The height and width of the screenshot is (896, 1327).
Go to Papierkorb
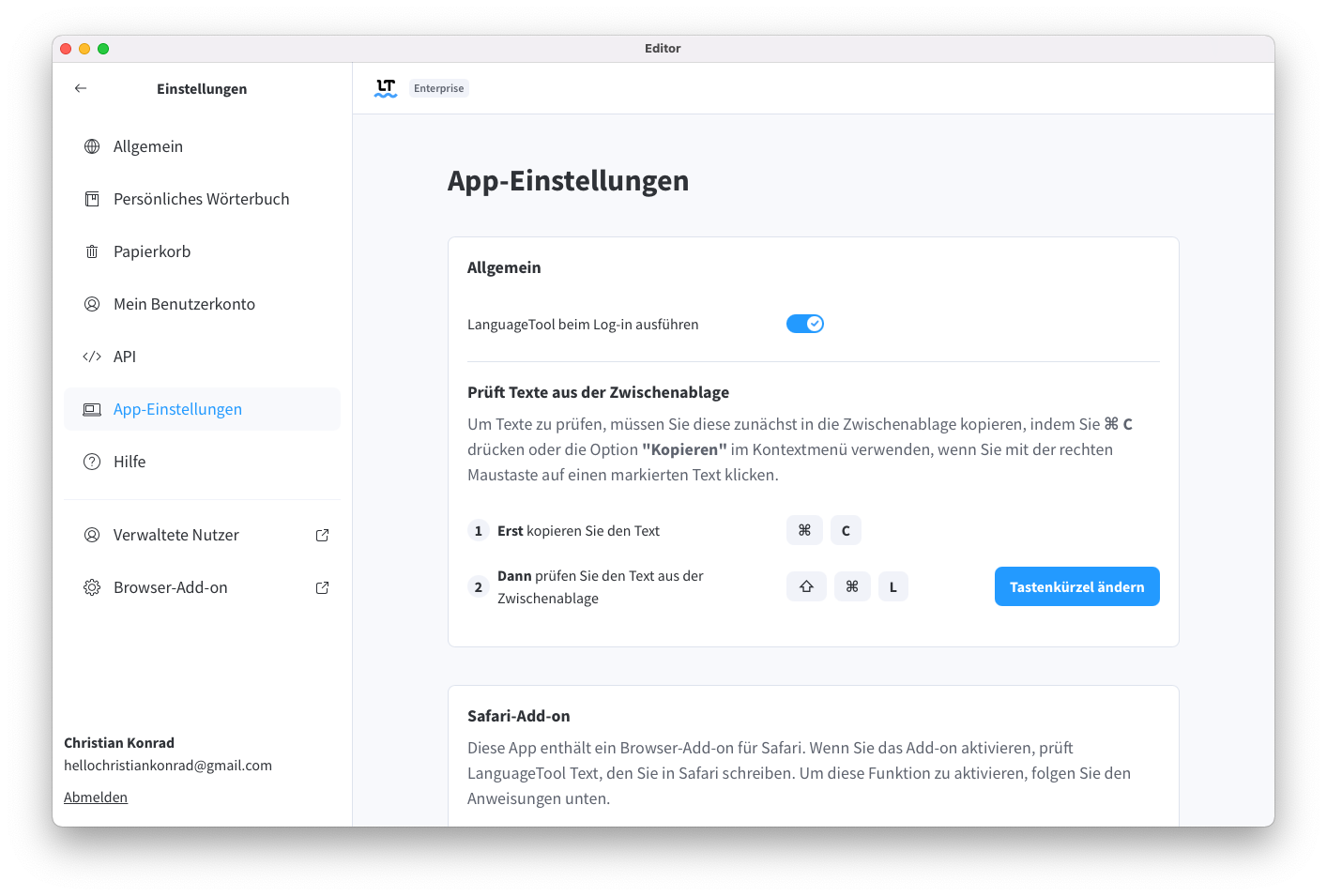coord(202,251)
